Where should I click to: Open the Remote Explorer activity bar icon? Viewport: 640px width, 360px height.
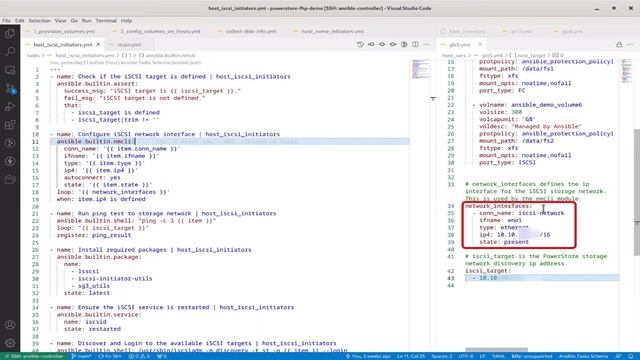click(10, 70)
